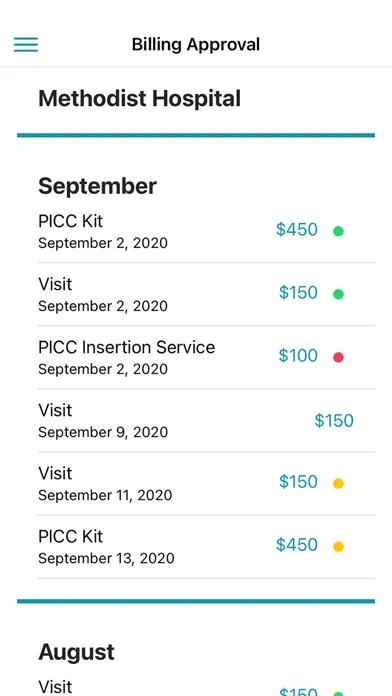Click the $100 PICC Insertion Service amount
Screen dimensions: 392x696
tap(298, 356)
